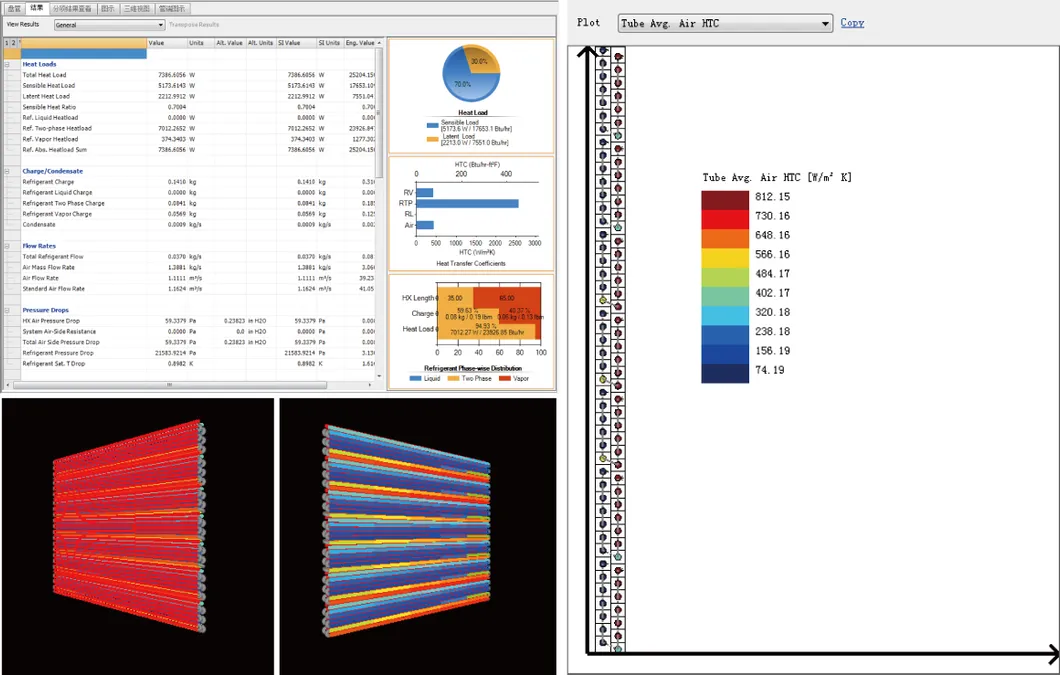
Task: Click the Copy link beside Plot
Action: pyautogui.click(x=852, y=23)
